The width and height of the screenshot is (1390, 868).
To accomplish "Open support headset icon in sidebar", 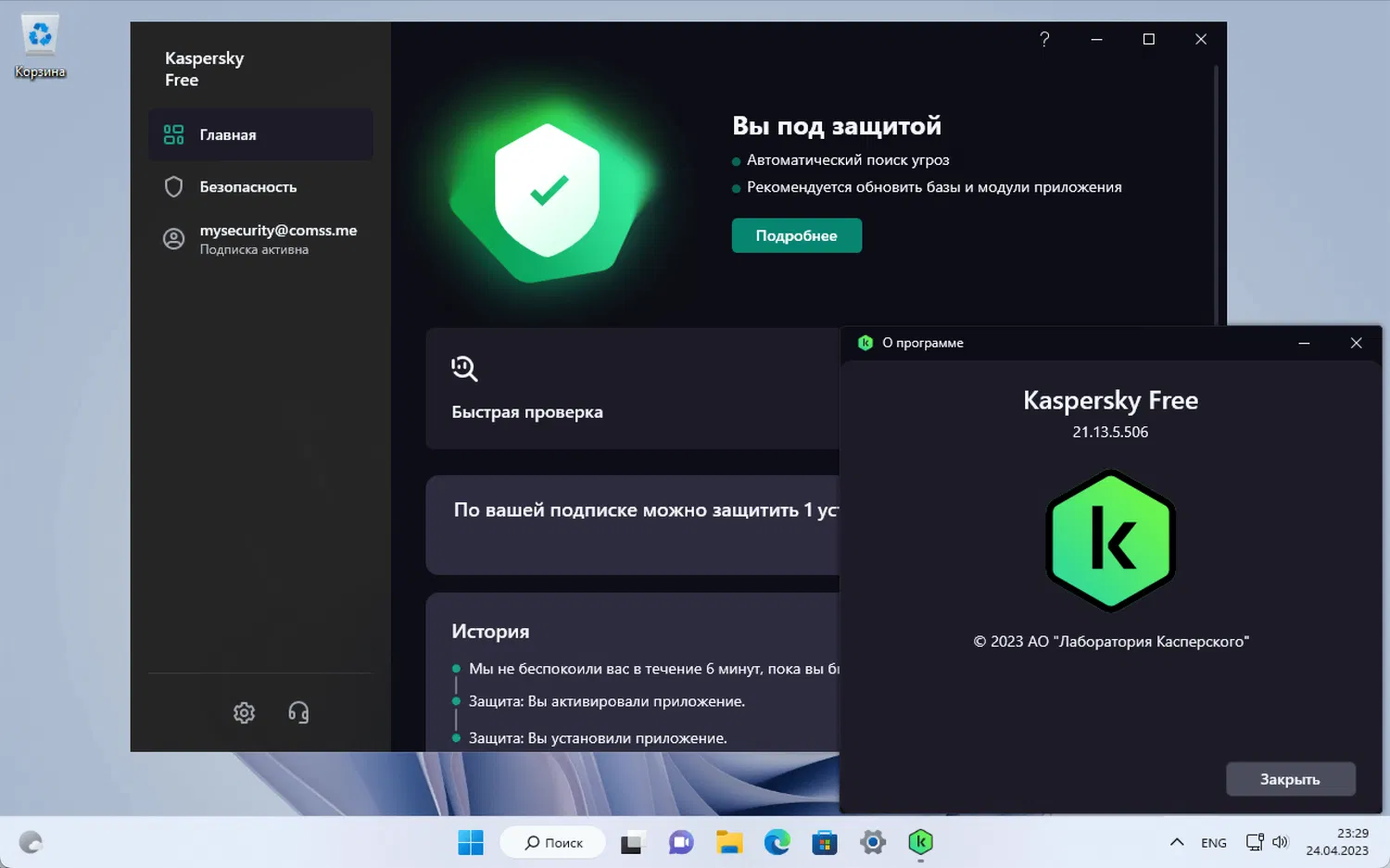I will 298,712.
